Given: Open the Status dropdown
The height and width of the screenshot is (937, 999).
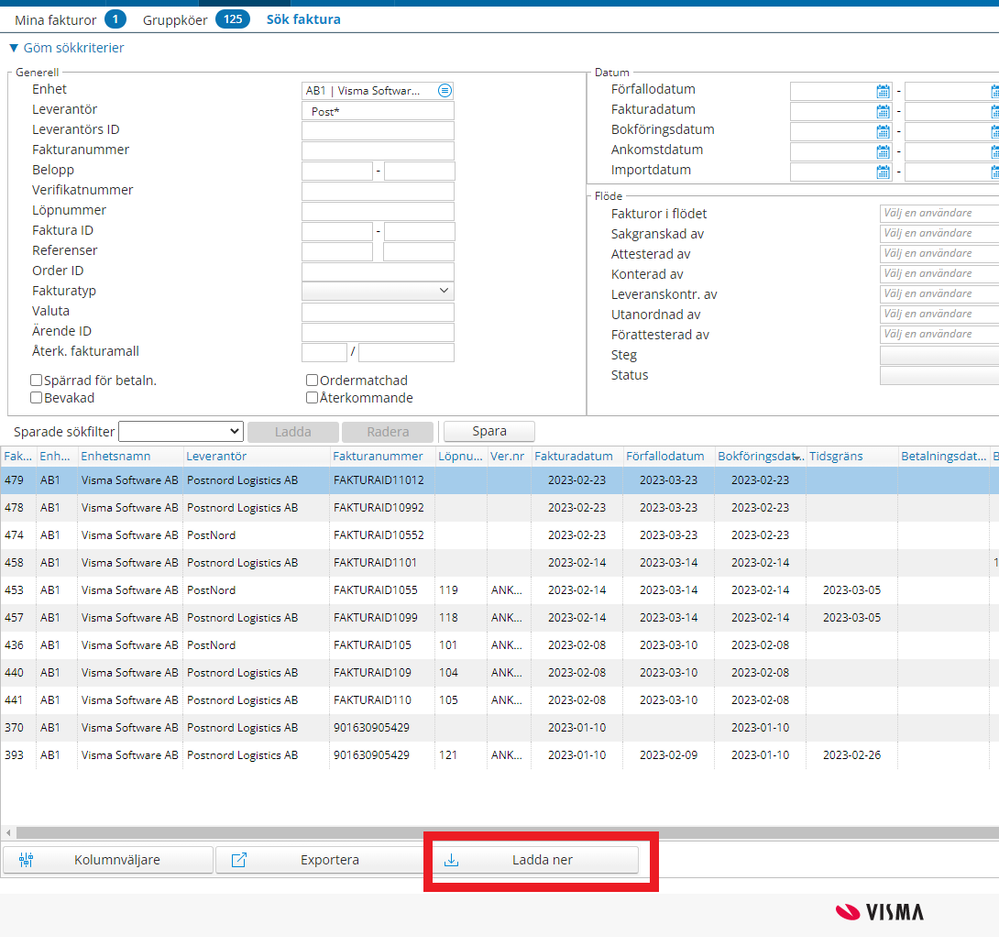Looking at the screenshot, I should [939, 375].
